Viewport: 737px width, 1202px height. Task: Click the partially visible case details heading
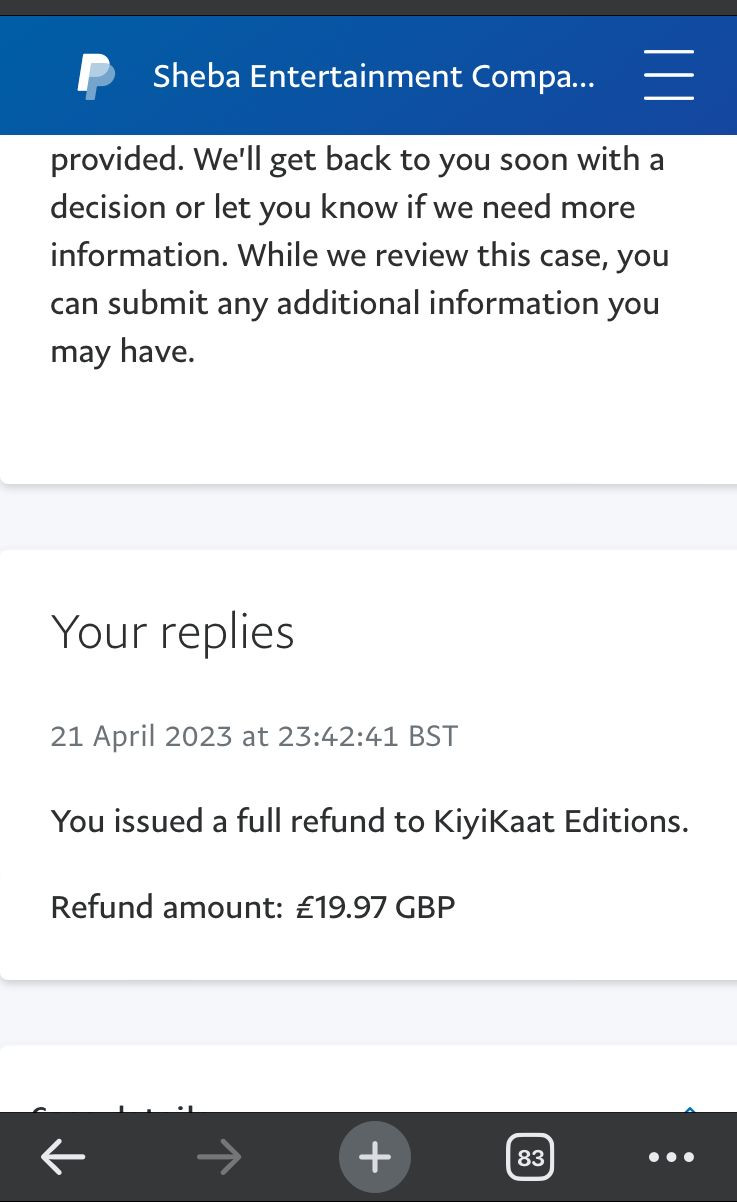coord(118,1106)
